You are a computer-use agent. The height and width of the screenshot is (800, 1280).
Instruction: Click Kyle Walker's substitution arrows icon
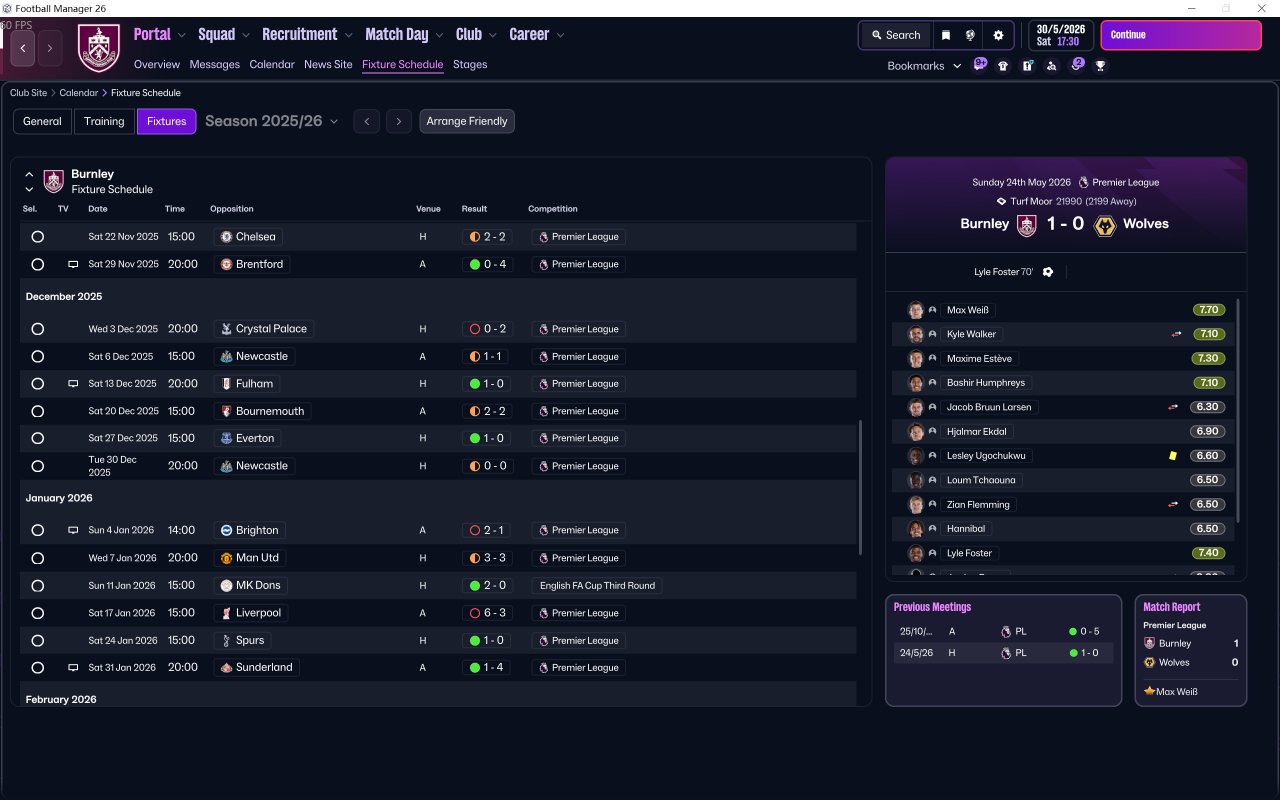[x=1176, y=334]
